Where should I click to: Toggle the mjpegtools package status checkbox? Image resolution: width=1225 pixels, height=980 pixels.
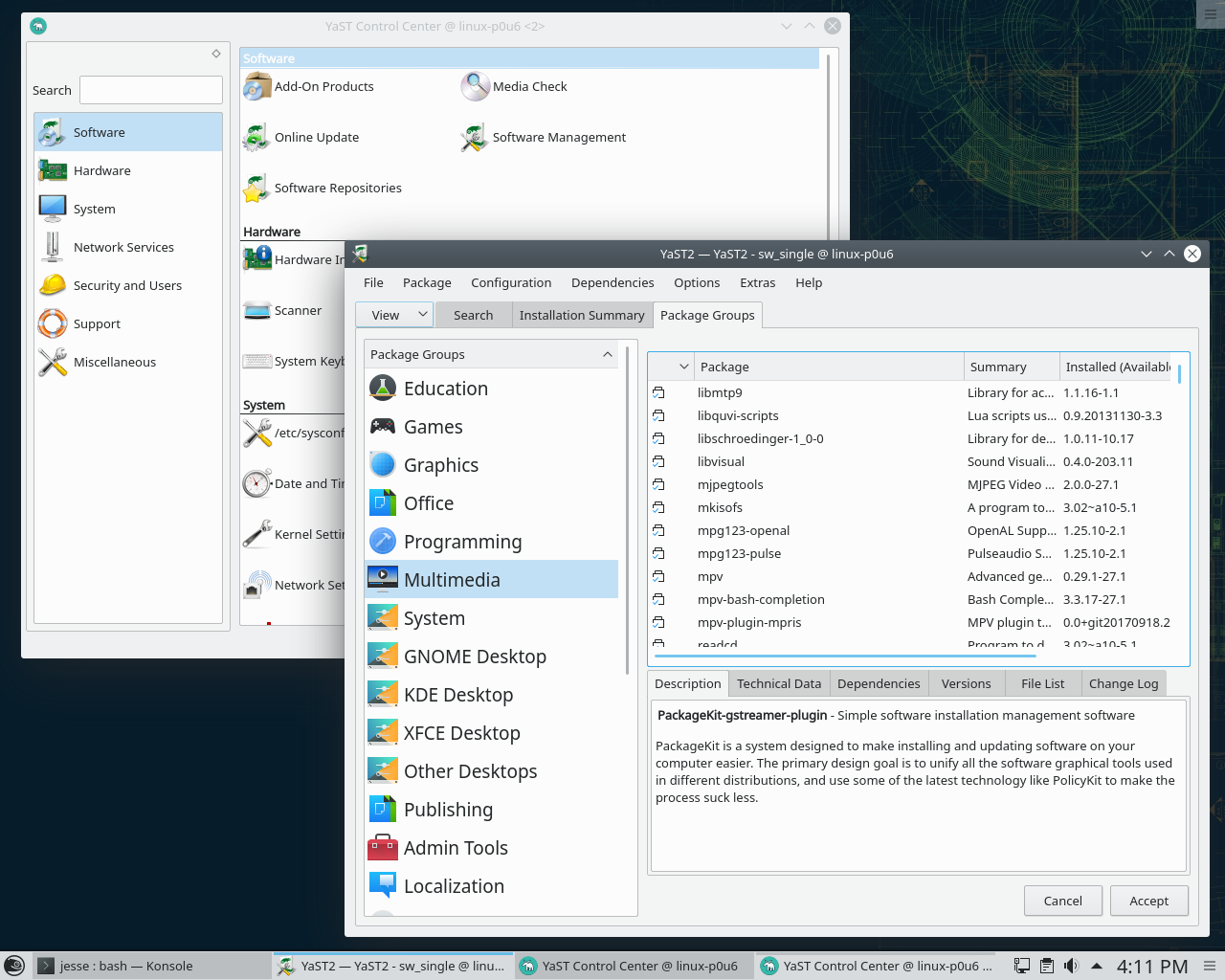pyautogui.click(x=658, y=484)
